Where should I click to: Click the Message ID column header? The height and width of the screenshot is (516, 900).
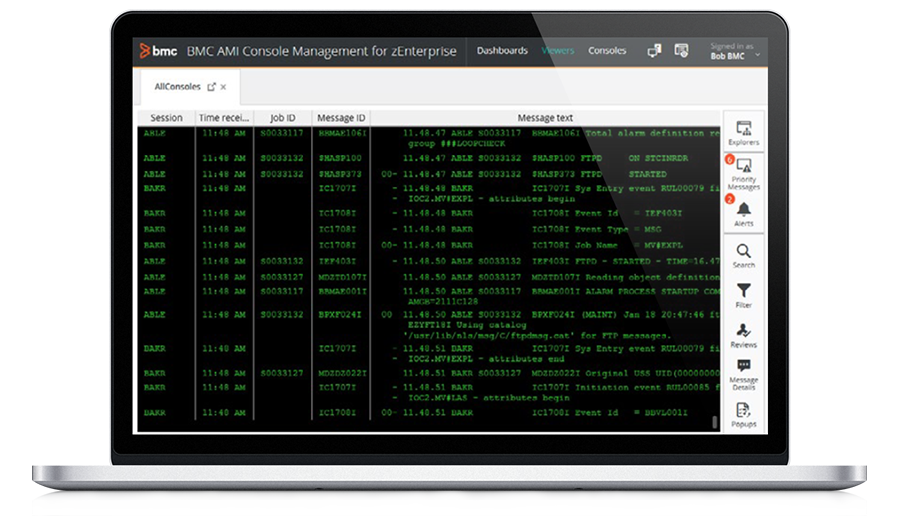click(341, 118)
